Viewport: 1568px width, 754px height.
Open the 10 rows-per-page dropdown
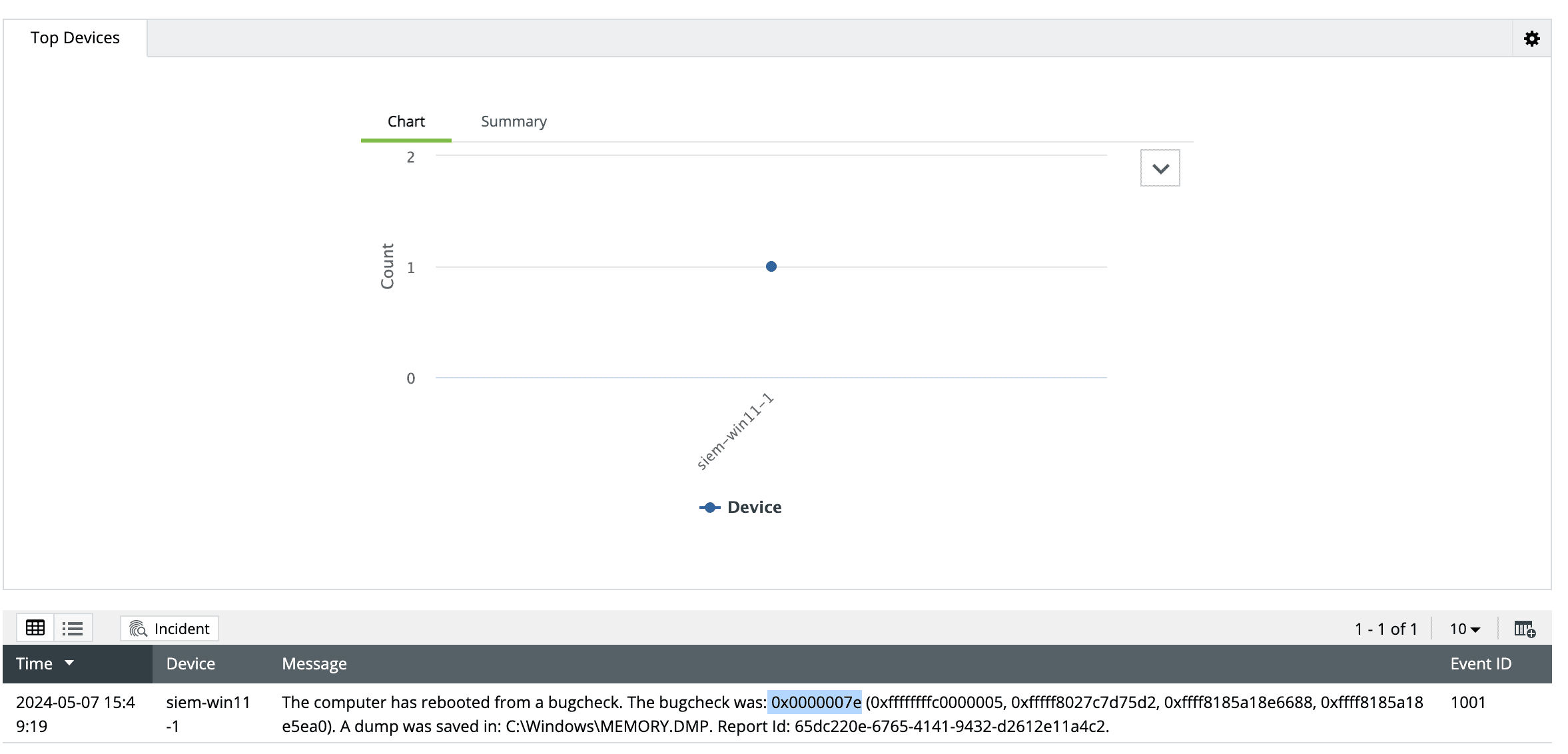1465,629
